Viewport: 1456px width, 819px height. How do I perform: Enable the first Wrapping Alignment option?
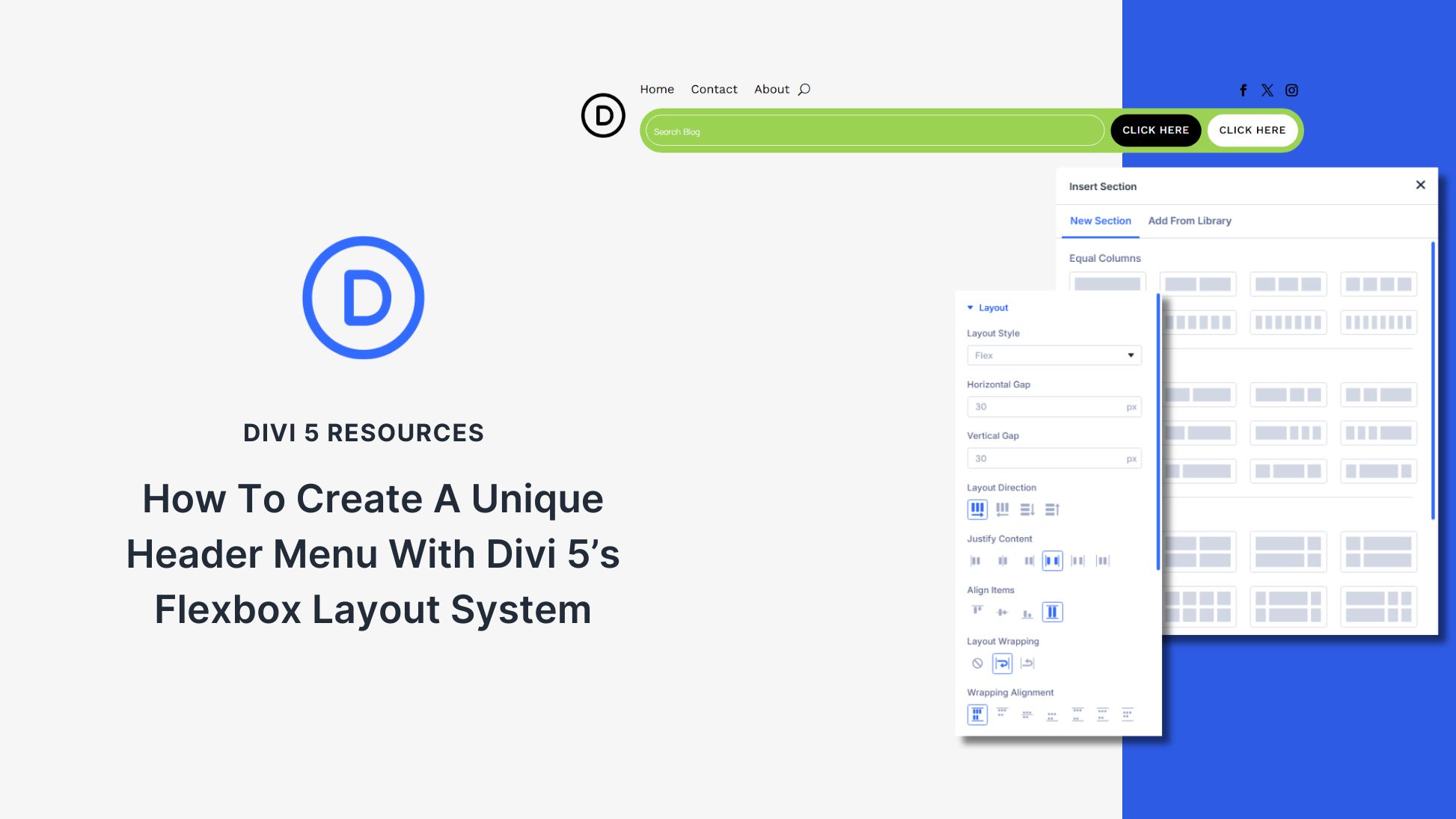pos(977,714)
